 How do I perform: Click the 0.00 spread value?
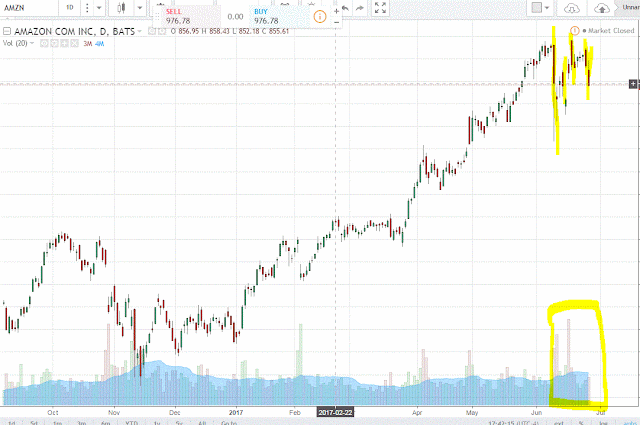[235, 17]
